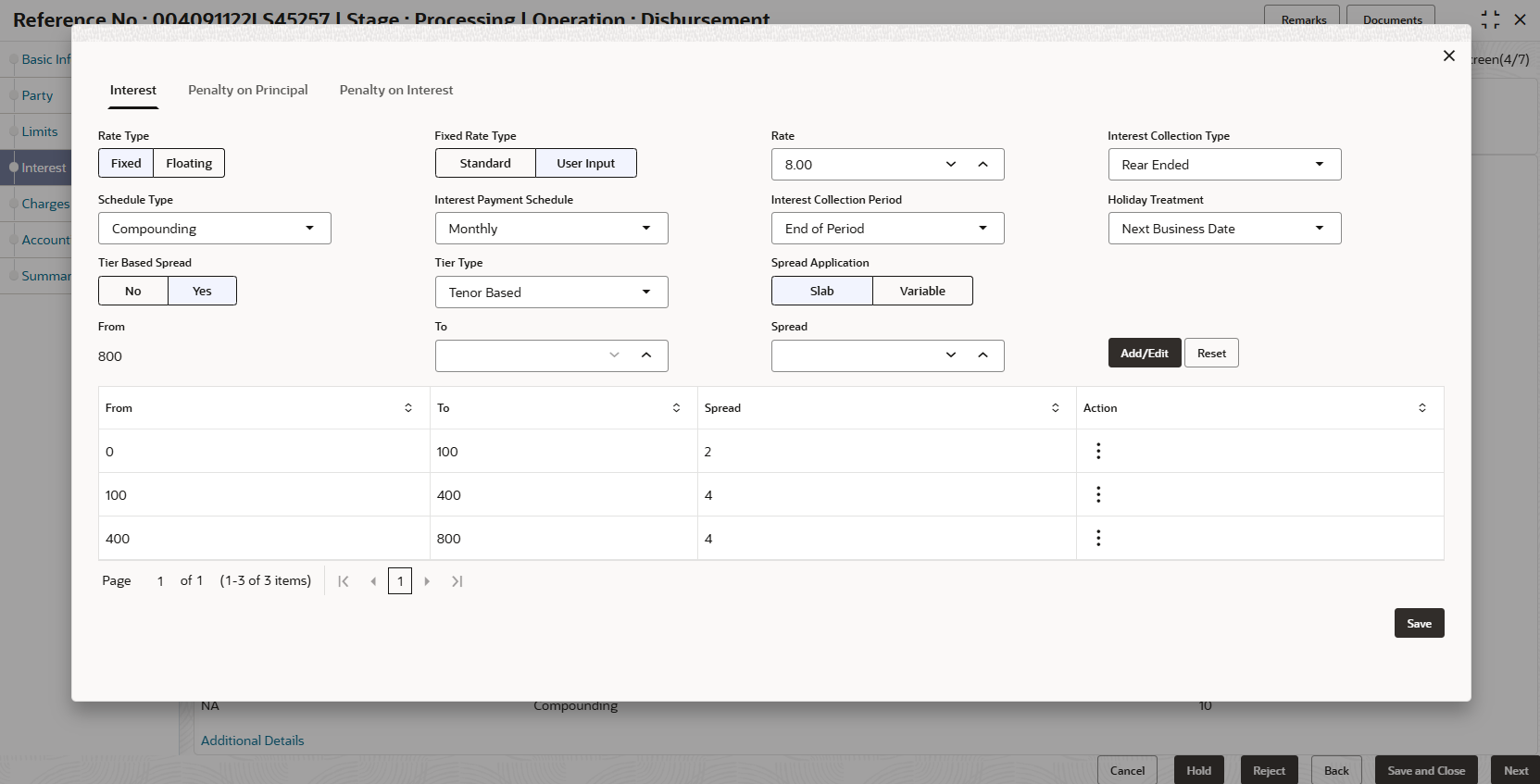
Task: Click the To value input field
Action: point(519,355)
